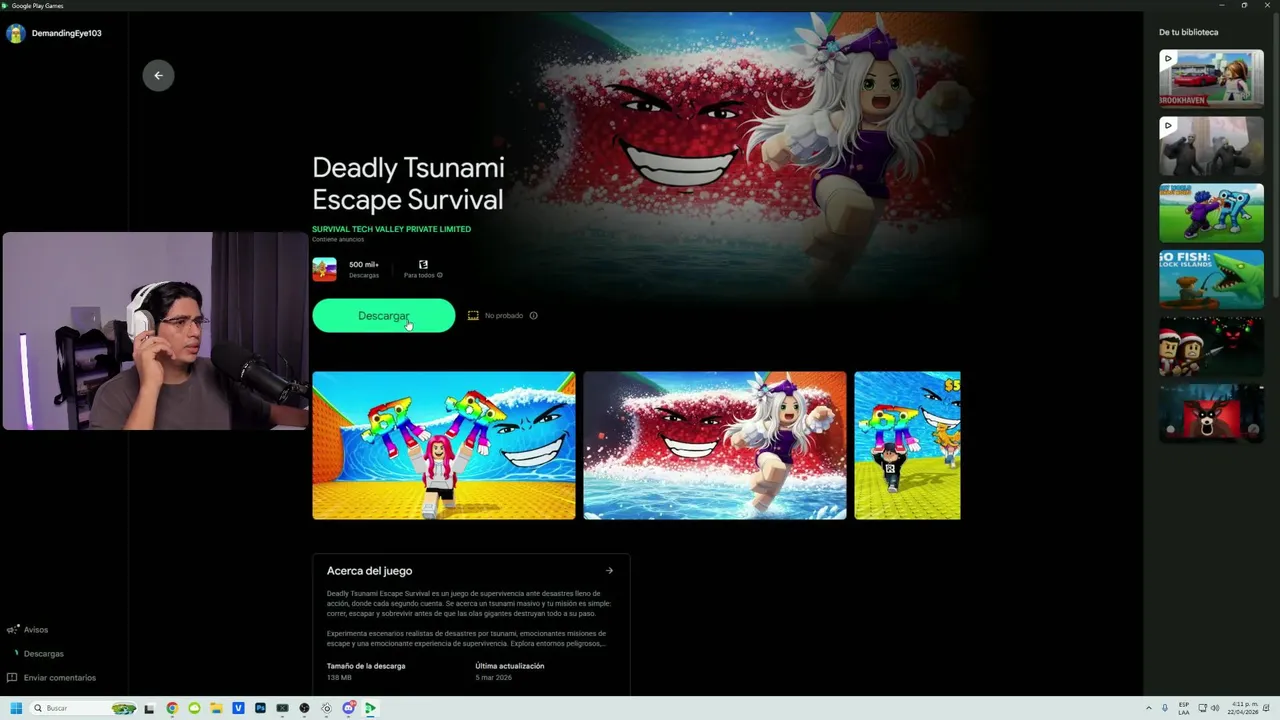Open the gorilla game in library
The width and height of the screenshot is (1280, 720).
[1211, 146]
